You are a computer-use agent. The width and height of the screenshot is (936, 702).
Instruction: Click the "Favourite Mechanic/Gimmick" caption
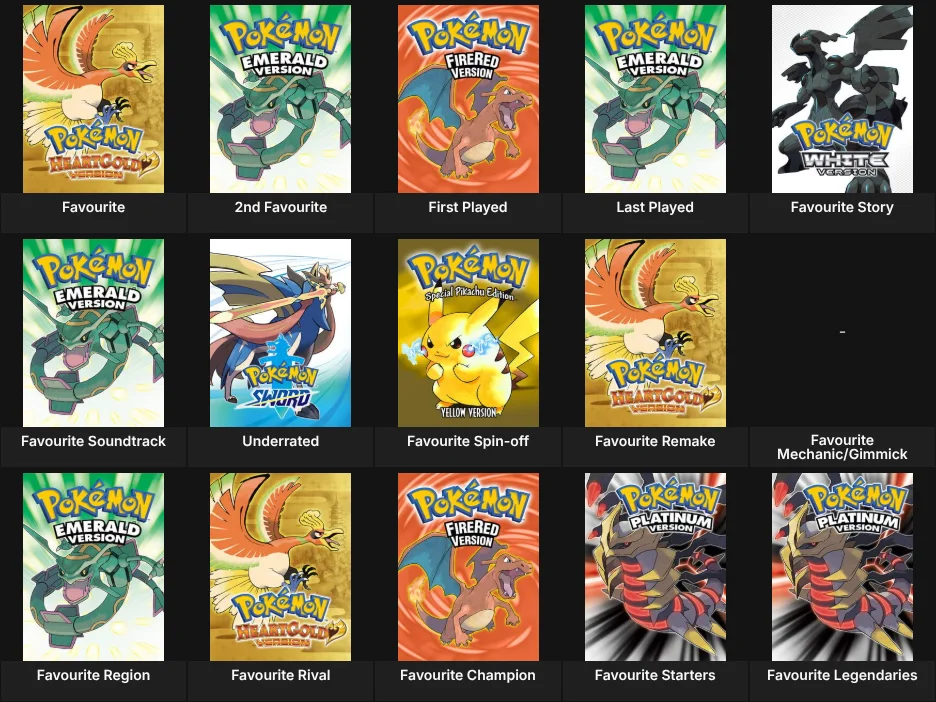[x=842, y=447]
